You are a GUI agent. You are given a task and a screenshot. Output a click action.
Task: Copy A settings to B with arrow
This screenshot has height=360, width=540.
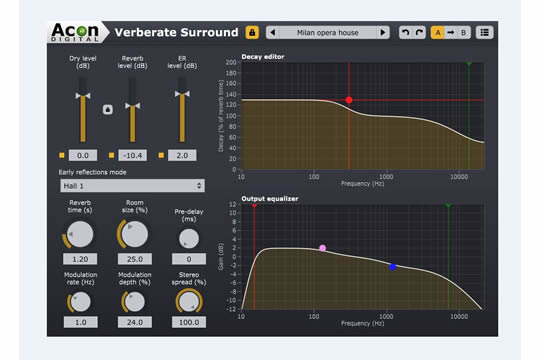click(x=450, y=32)
